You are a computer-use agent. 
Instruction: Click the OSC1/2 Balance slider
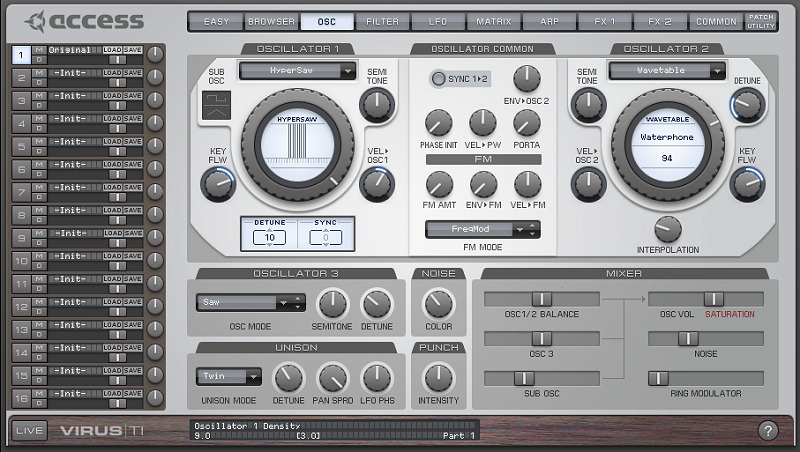[x=541, y=299]
